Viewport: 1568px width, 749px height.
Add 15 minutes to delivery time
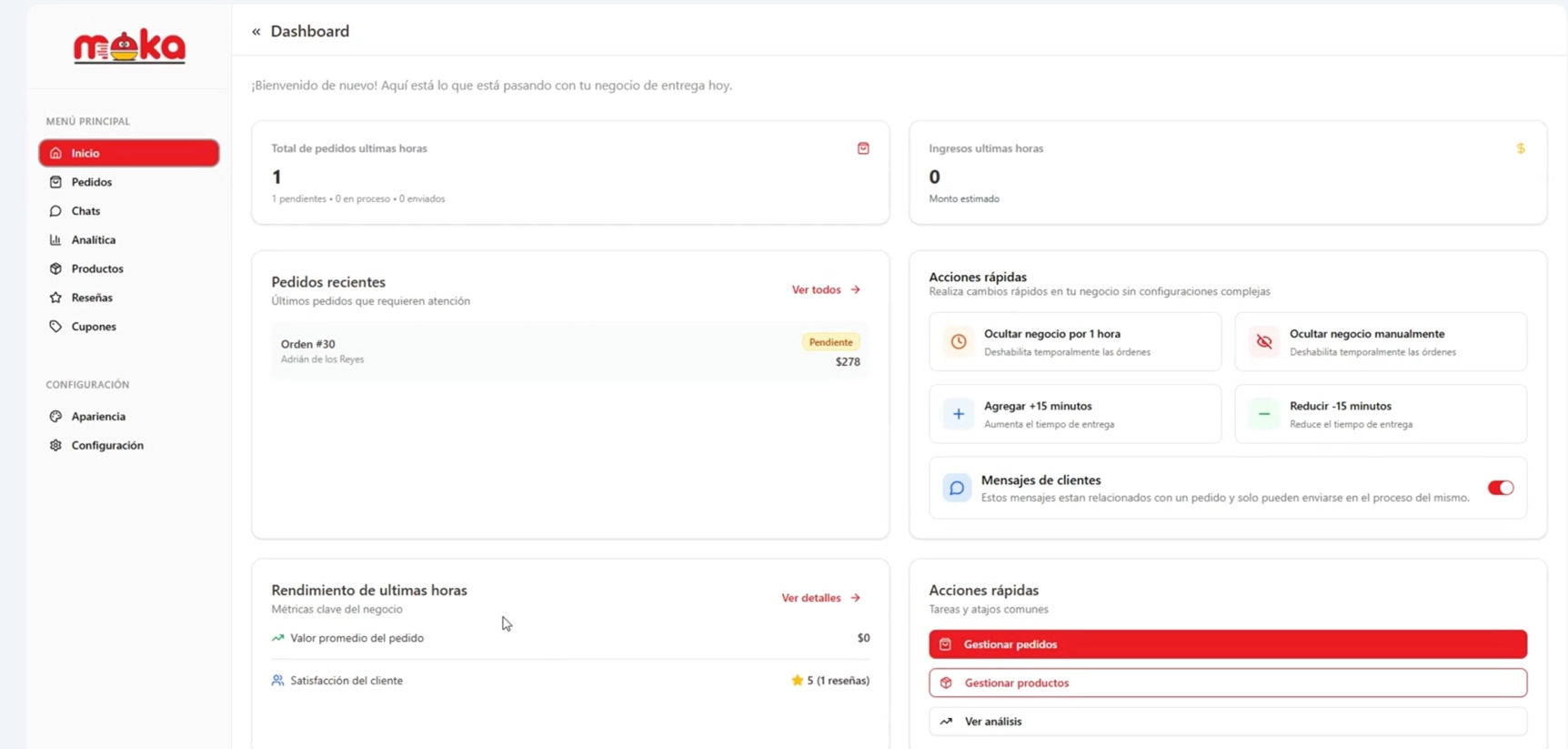[x=1074, y=414]
